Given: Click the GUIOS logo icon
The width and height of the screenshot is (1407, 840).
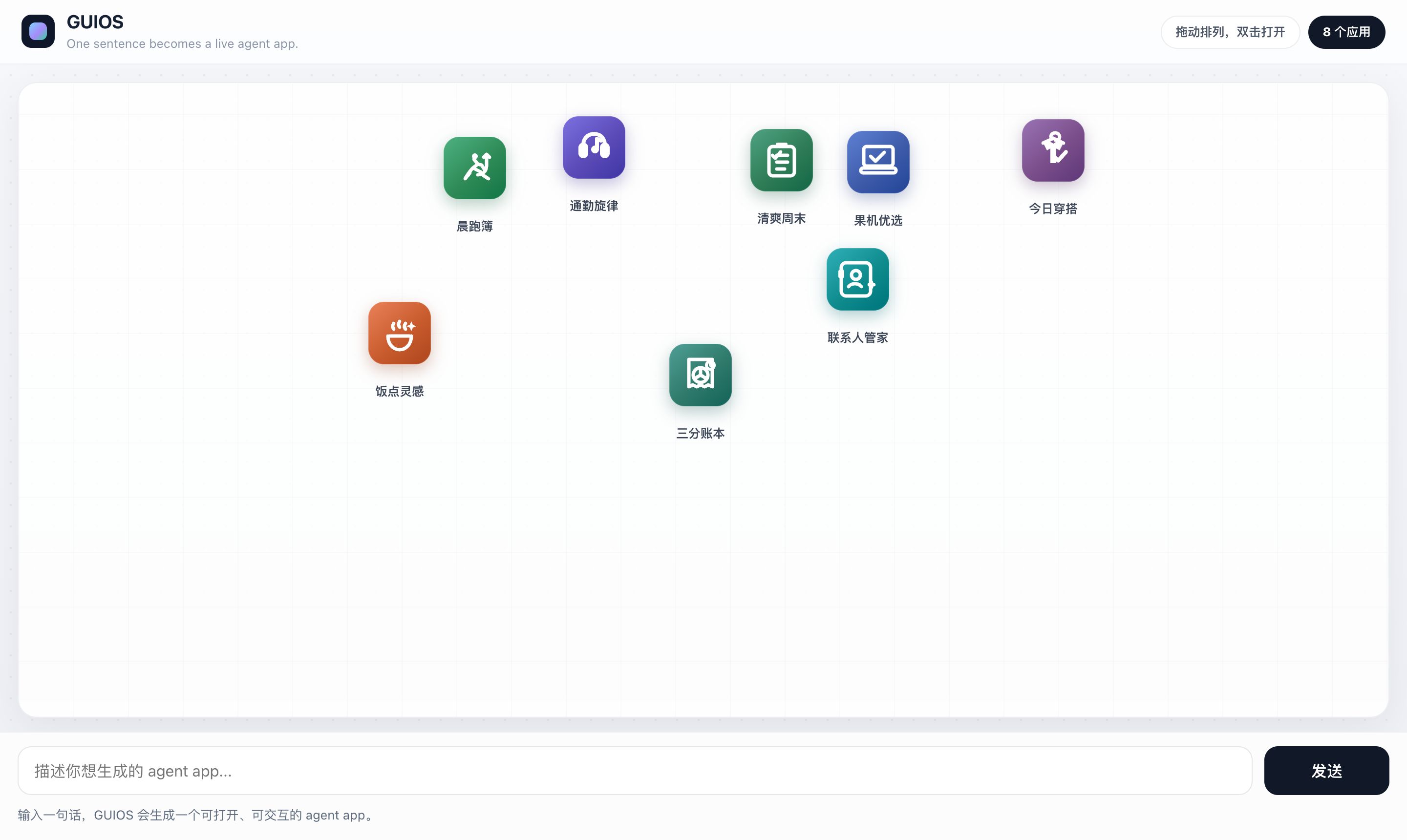Looking at the screenshot, I should point(38,32).
